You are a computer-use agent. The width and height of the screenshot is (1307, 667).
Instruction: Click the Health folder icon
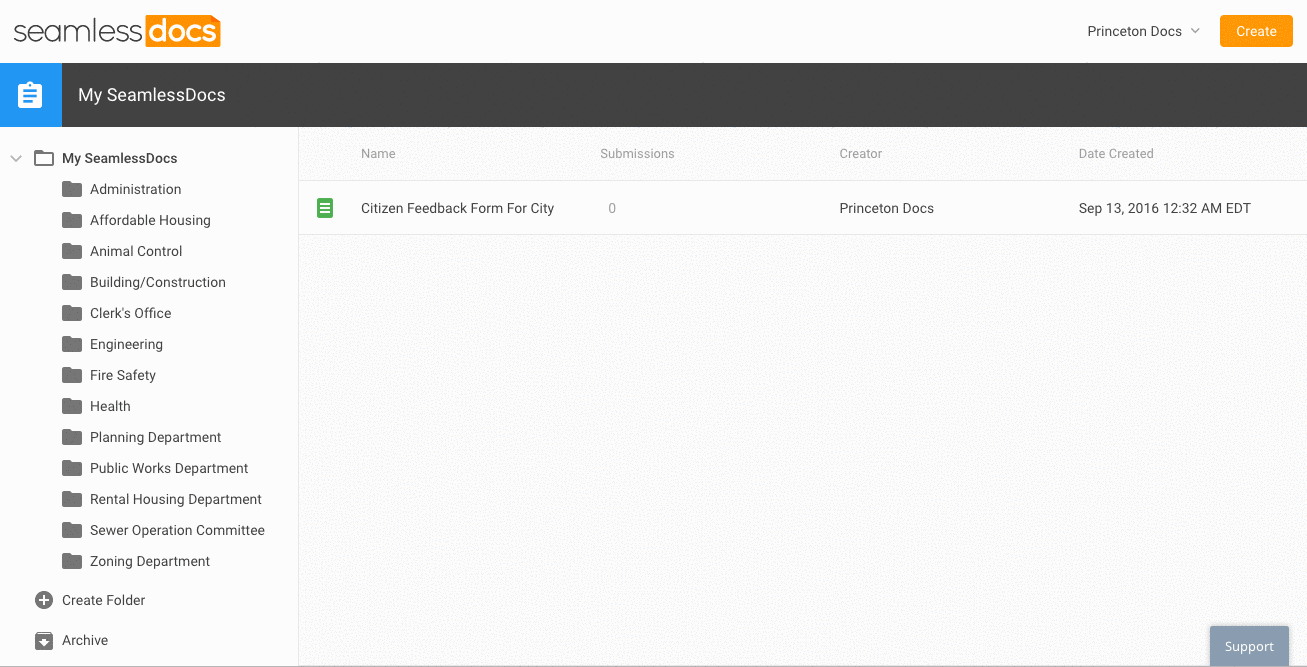[x=72, y=406]
